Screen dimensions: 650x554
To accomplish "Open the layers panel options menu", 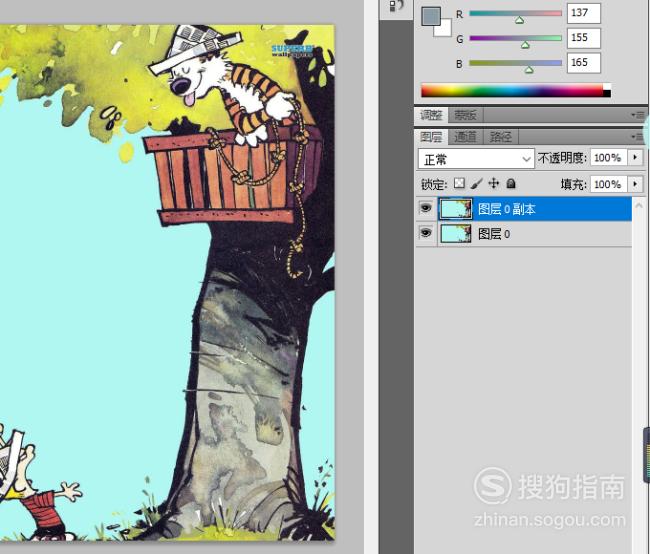I will coord(638,136).
